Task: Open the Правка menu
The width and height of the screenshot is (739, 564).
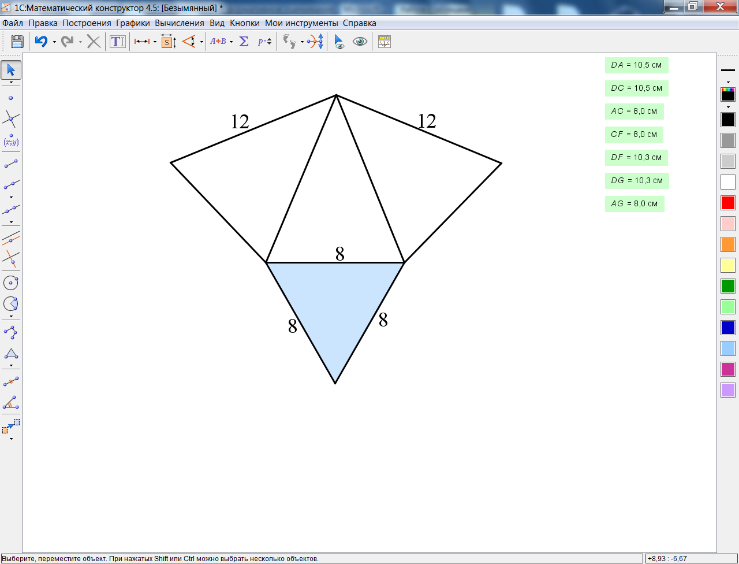Action: pyautogui.click(x=43, y=23)
